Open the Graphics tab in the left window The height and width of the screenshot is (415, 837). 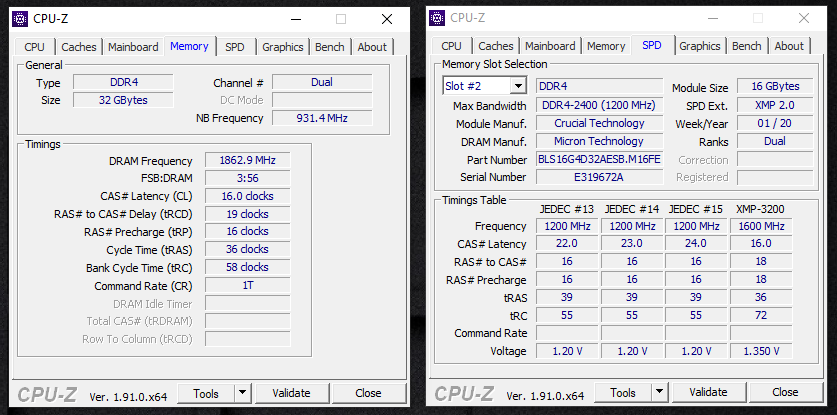[282, 47]
